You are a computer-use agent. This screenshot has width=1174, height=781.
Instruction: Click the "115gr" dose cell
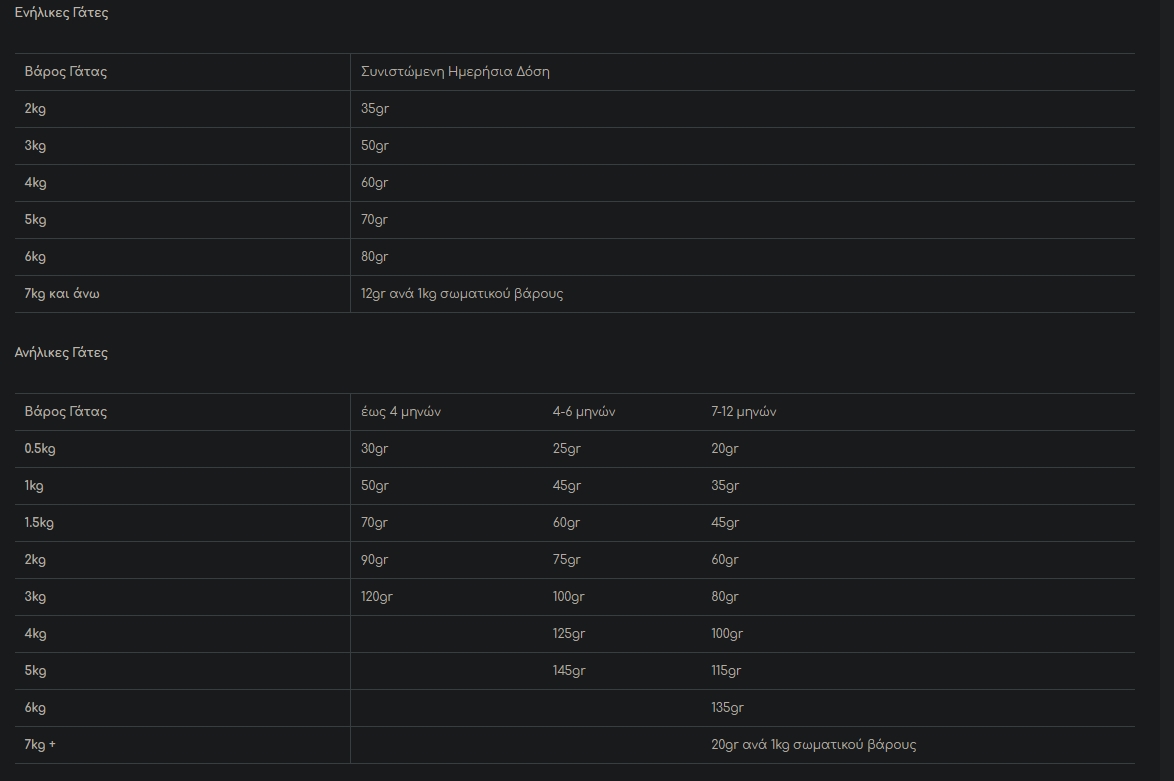pos(725,671)
